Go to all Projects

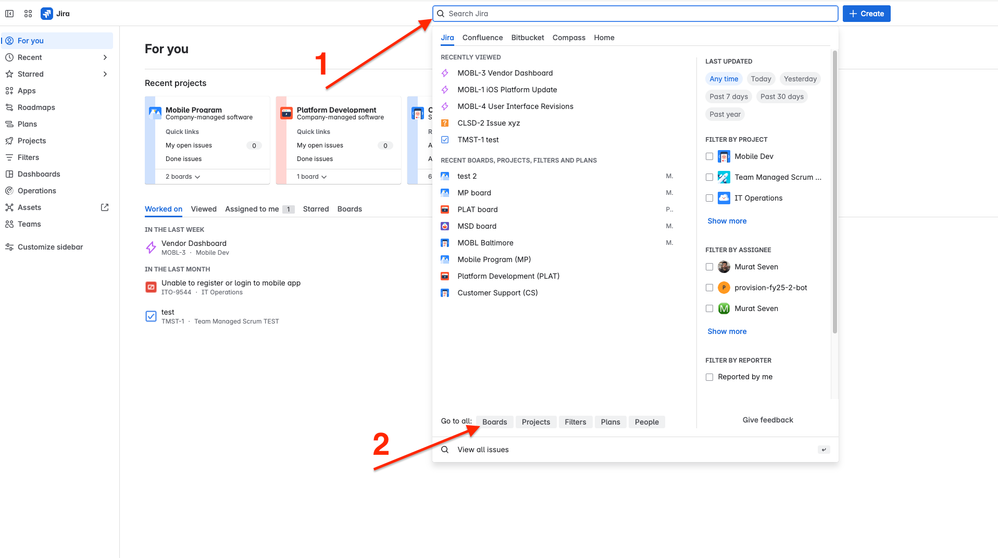point(536,422)
